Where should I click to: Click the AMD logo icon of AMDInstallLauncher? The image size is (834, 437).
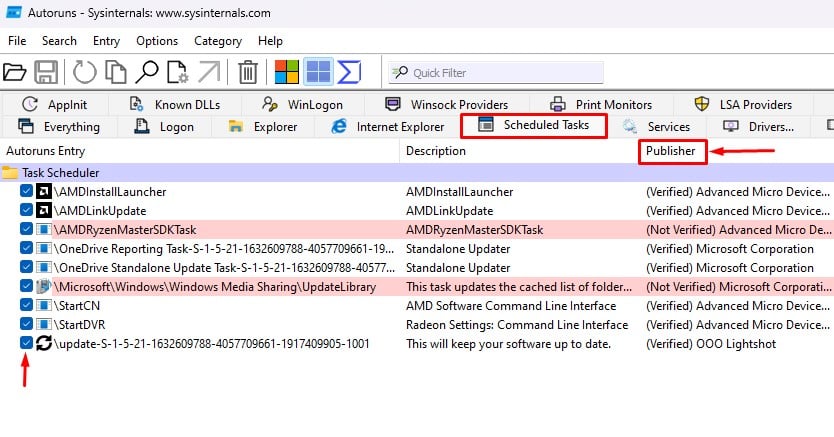(44, 191)
